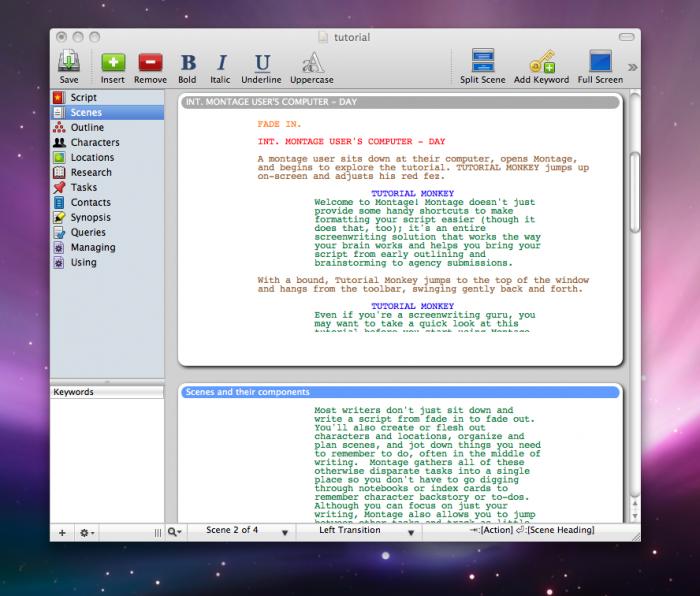The width and height of the screenshot is (700, 596).
Task: Select the 'Scenes and their components' header
Action: [400, 392]
